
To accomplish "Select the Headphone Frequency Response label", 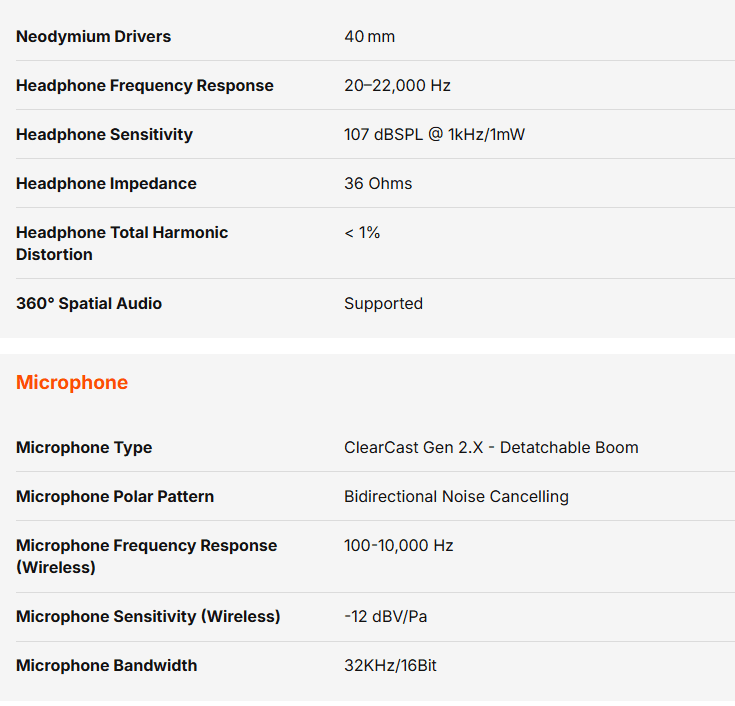I will pos(144,86).
